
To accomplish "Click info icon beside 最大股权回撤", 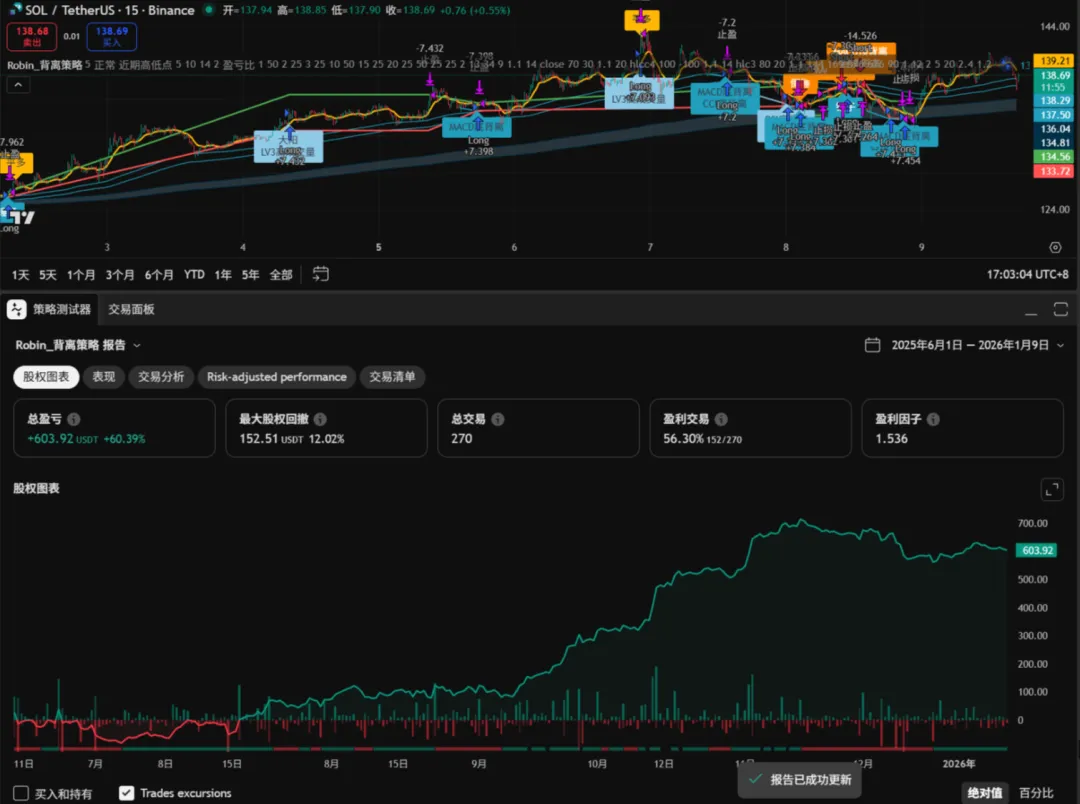I will pos(320,420).
